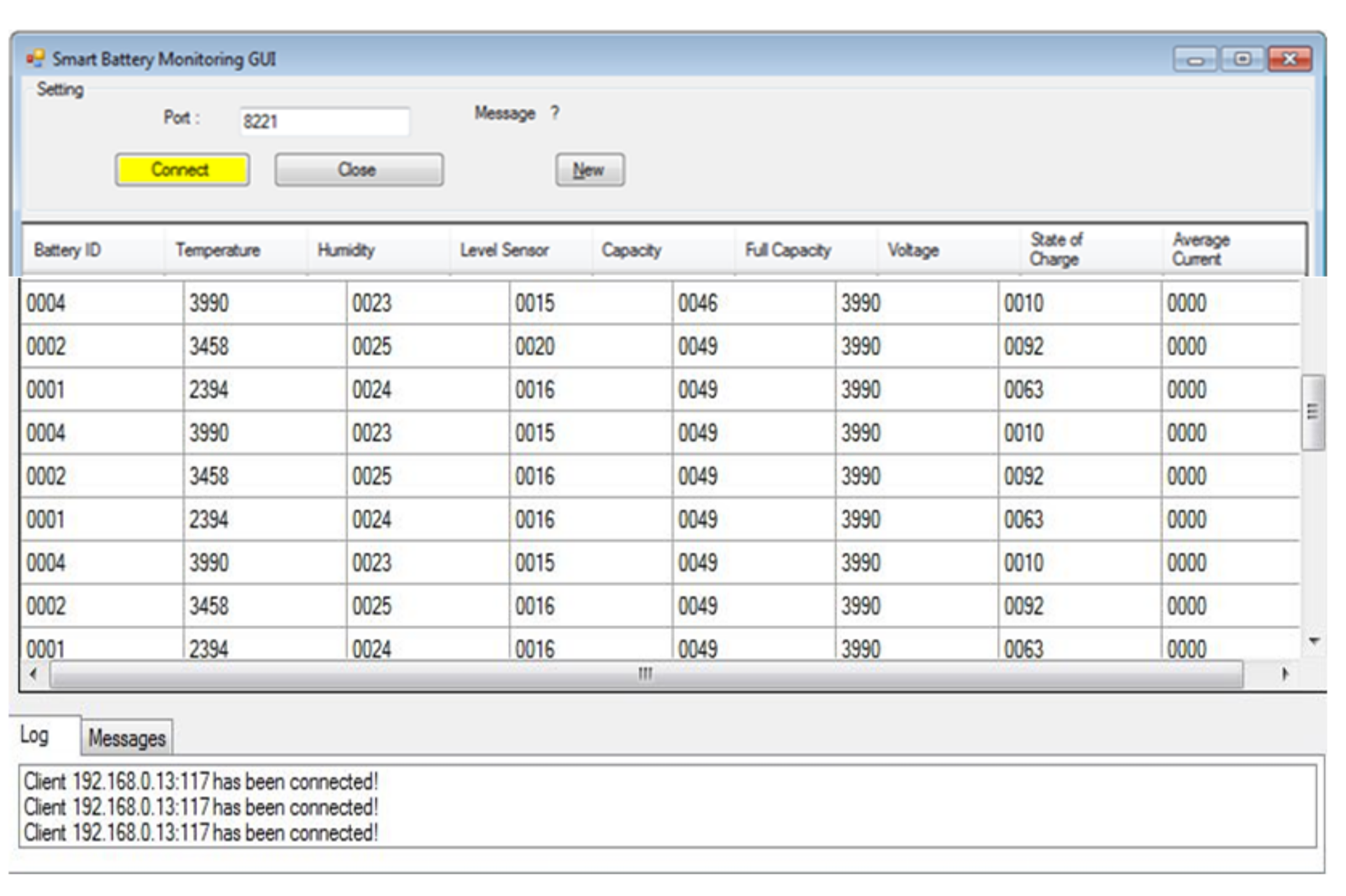Click the Smart Battery Monitoring app icon in title bar
This screenshot has height=896, width=1346.
pos(35,59)
